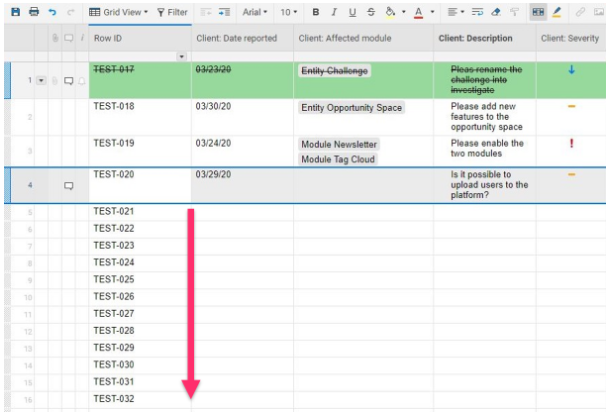
Task: Select the Client: Description column header
Action: point(485,38)
